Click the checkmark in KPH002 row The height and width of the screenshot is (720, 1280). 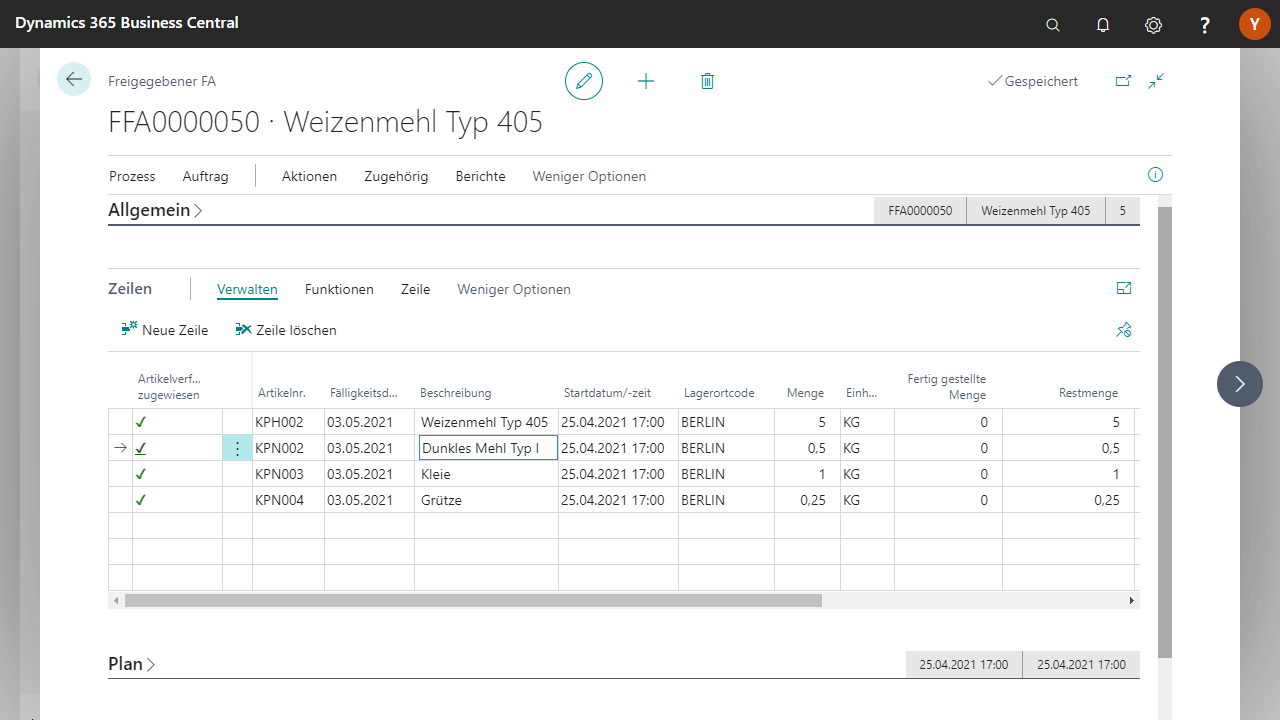point(141,422)
